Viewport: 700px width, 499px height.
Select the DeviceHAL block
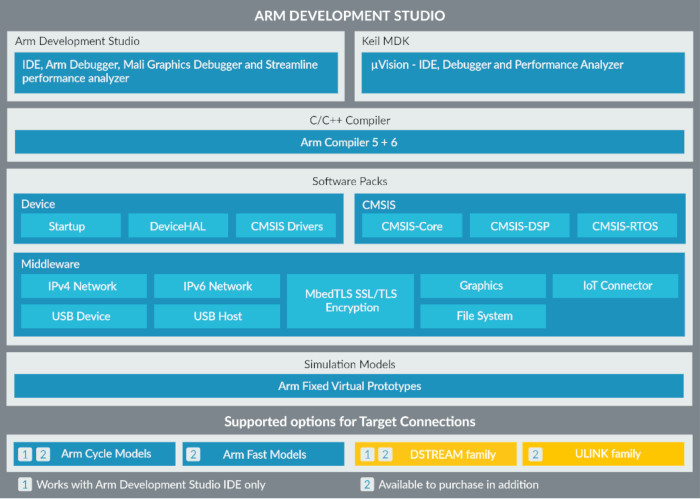(x=178, y=226)
